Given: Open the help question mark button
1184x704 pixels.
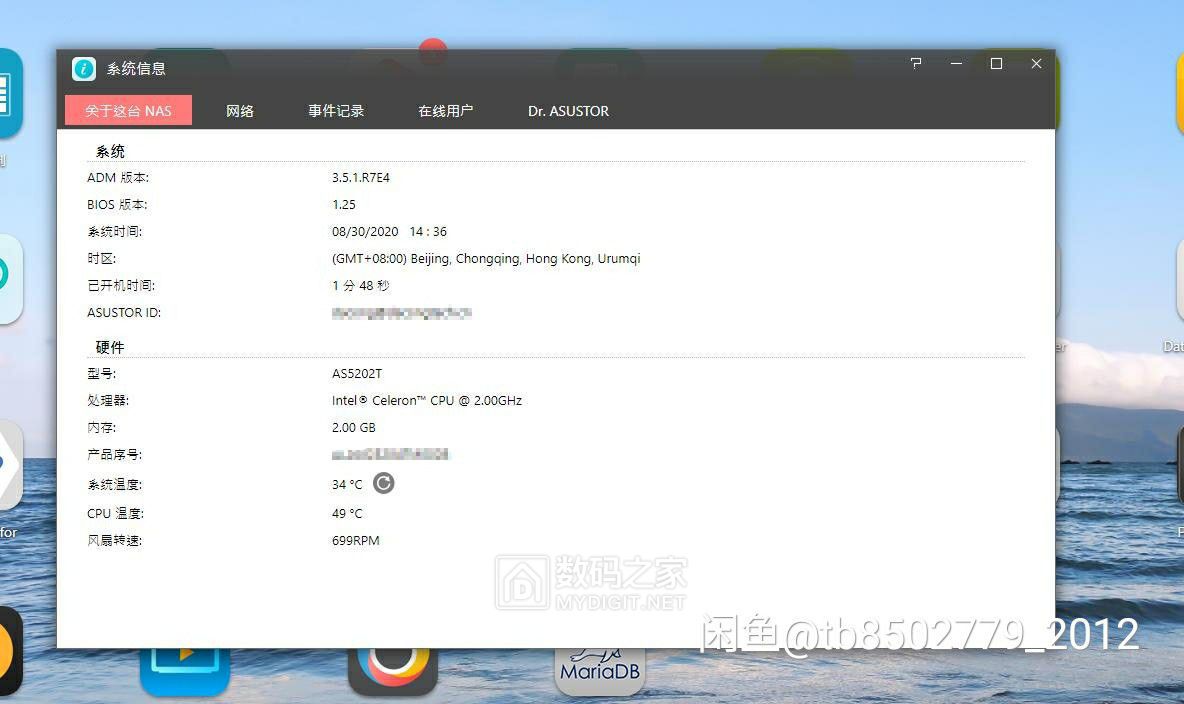Looking at the screenshot, I should [916, 63].
